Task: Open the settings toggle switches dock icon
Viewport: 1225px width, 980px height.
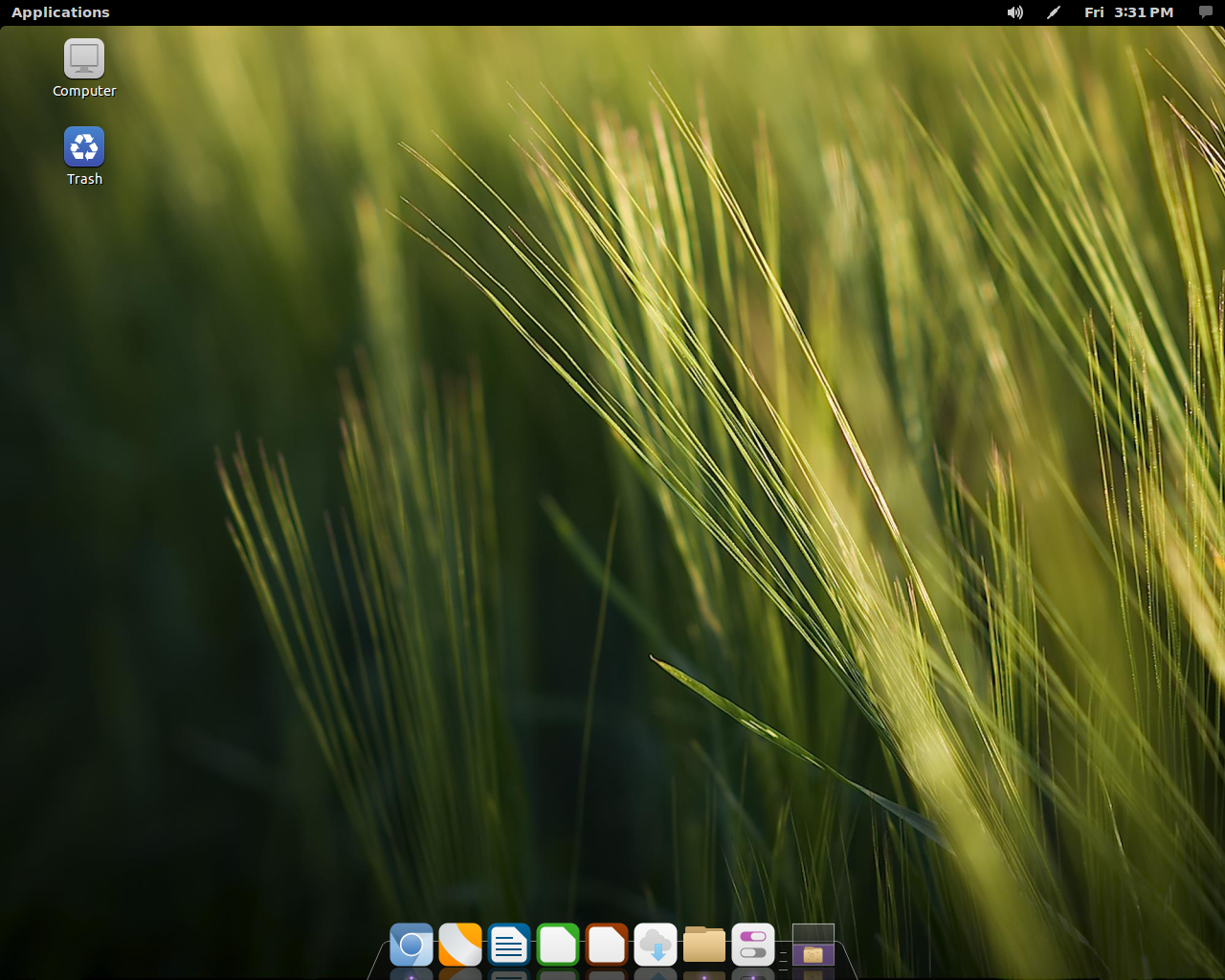Action: [x=753, y=946]
